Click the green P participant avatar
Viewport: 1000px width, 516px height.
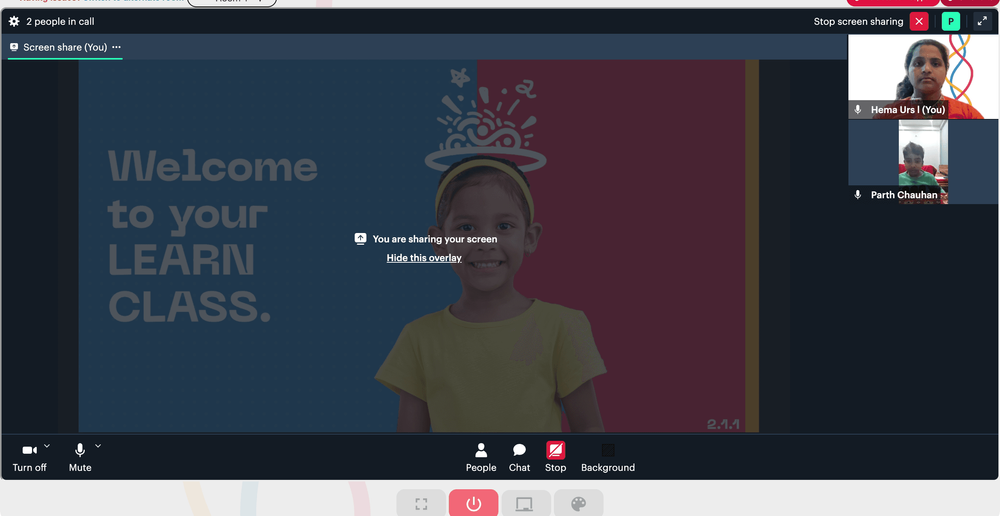951,21
